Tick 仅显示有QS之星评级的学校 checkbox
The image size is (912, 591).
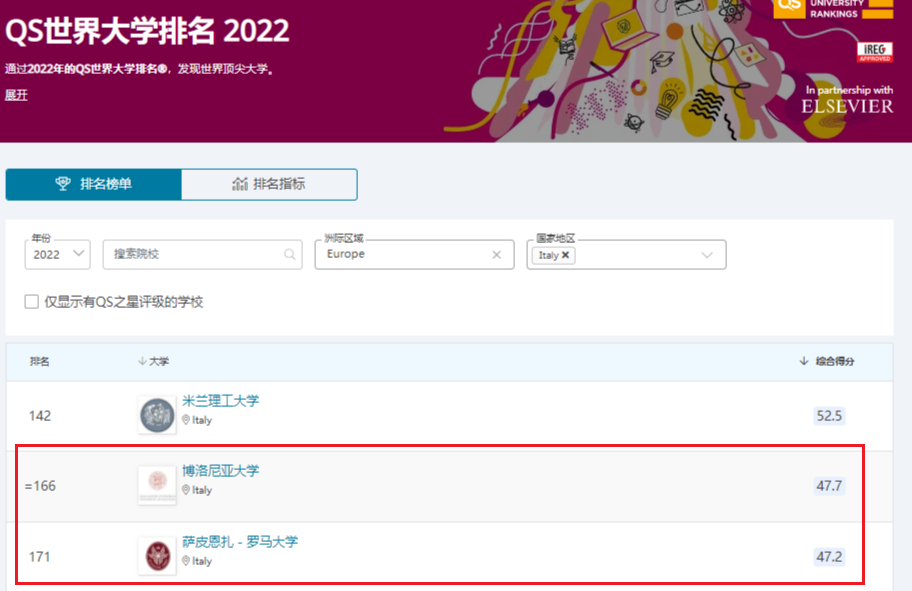coord(31,301)
